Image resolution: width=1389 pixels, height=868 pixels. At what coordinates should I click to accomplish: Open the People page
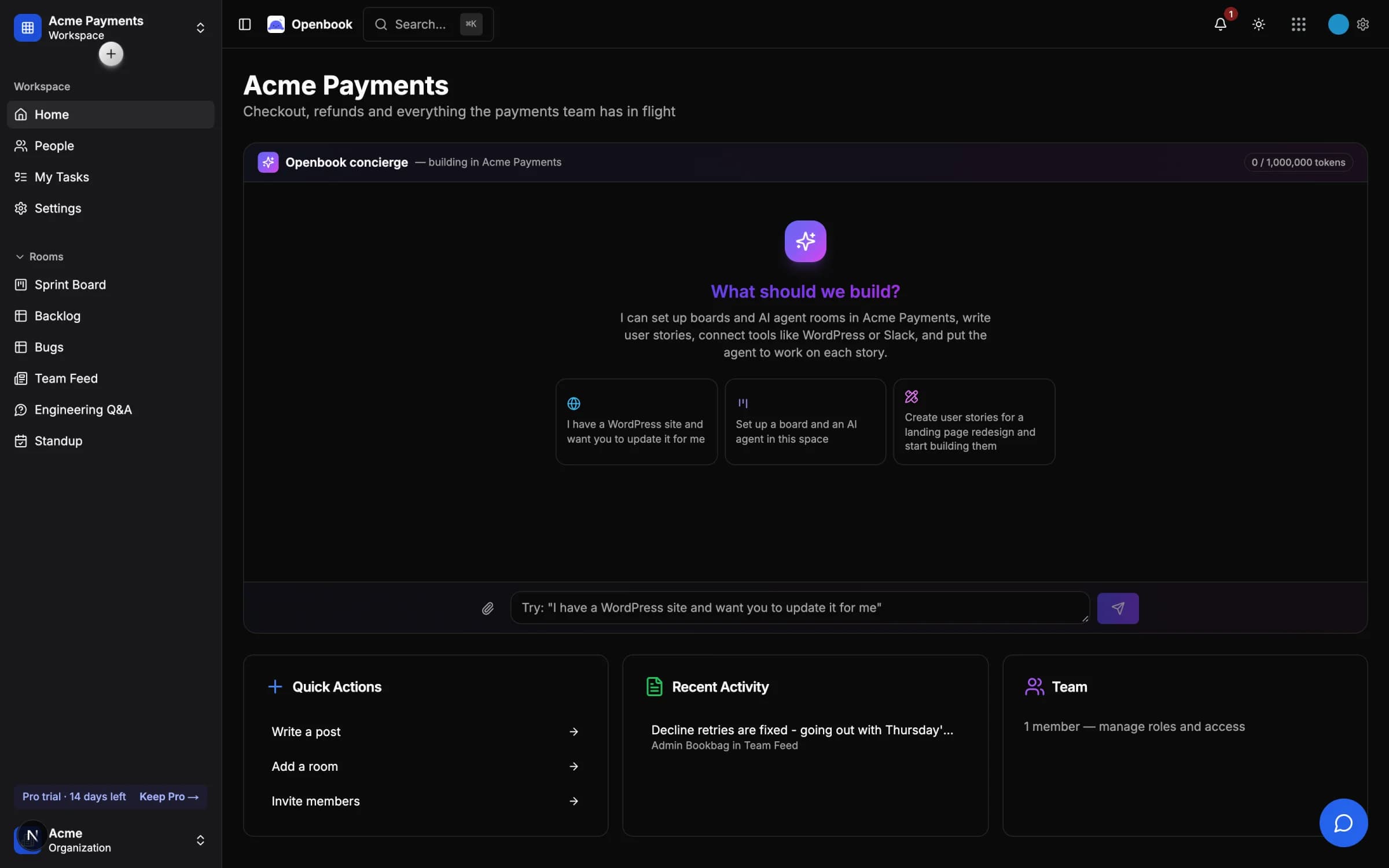(x=111, y=146)
